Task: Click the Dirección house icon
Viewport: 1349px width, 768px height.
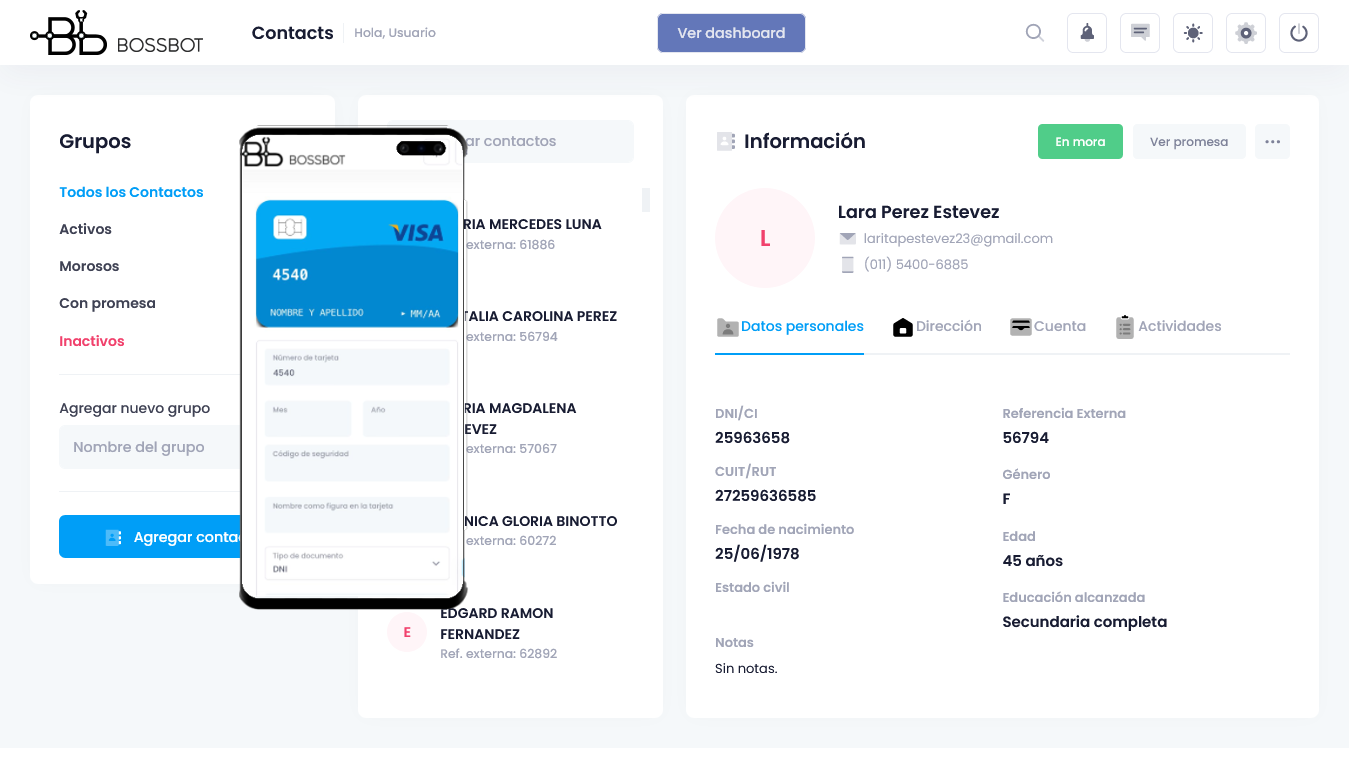Action: click(x=902, y=327)
